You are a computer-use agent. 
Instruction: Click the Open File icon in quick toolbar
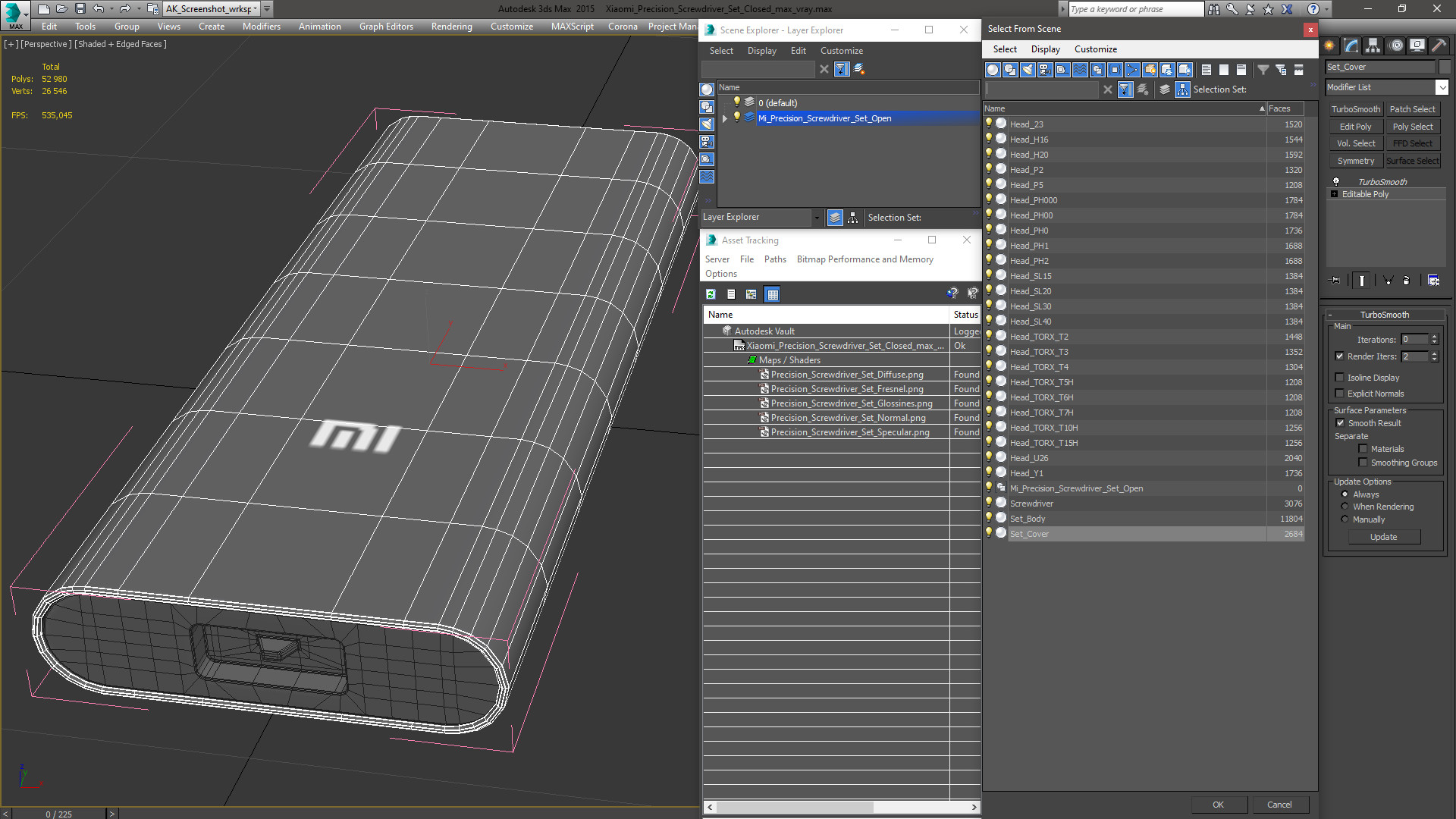(x=61, y=8)
